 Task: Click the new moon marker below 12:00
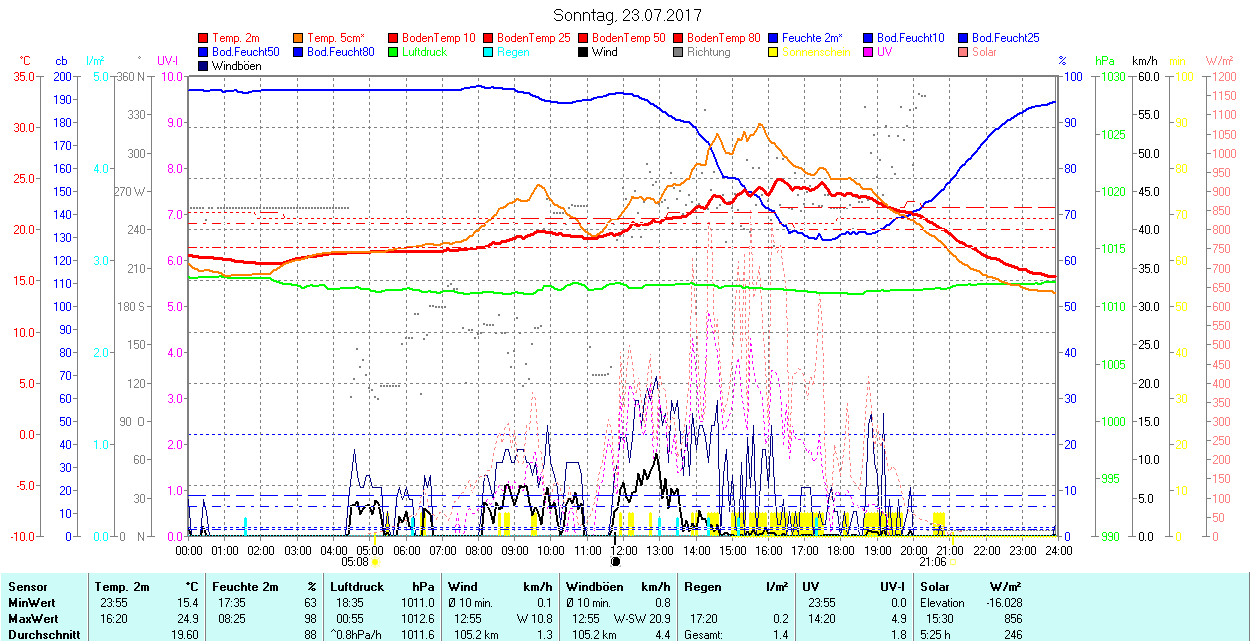click(616, 561)
